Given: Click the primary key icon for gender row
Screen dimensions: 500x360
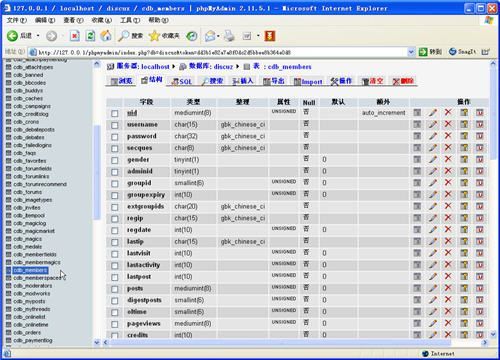Looking at the screenshot, I should click(464, 159).
